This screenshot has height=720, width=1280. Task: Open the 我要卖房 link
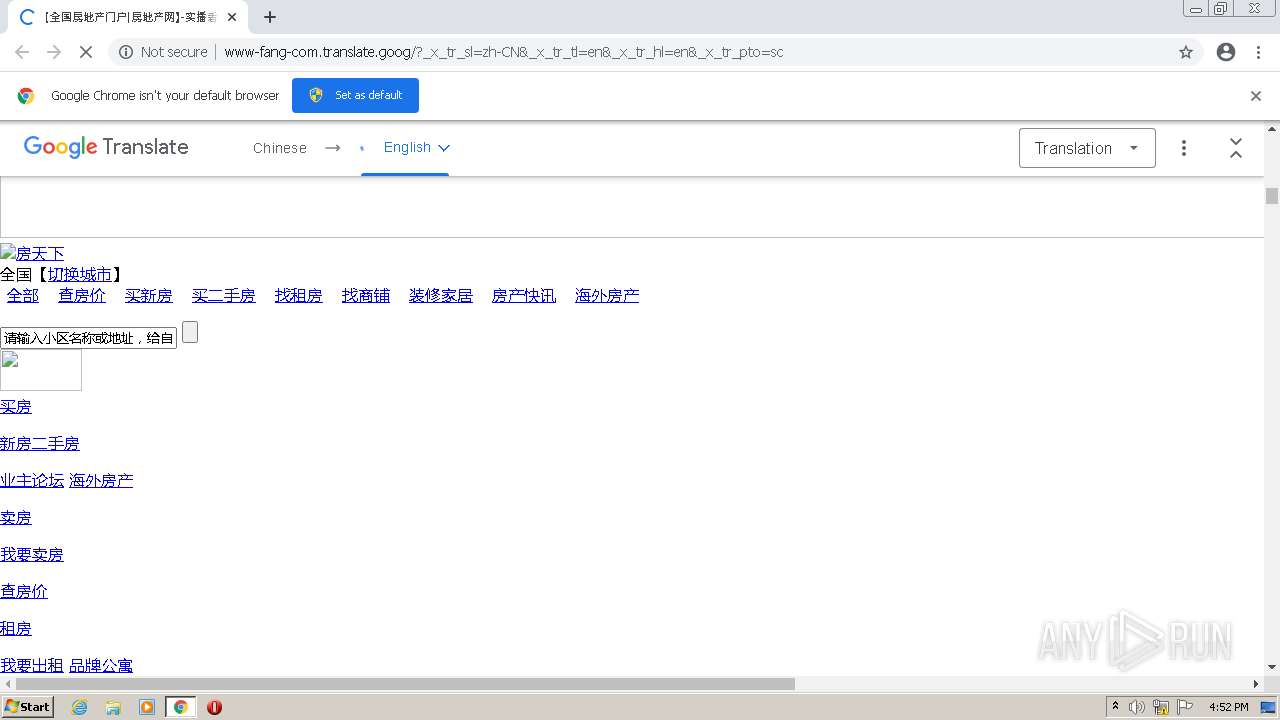32,555
